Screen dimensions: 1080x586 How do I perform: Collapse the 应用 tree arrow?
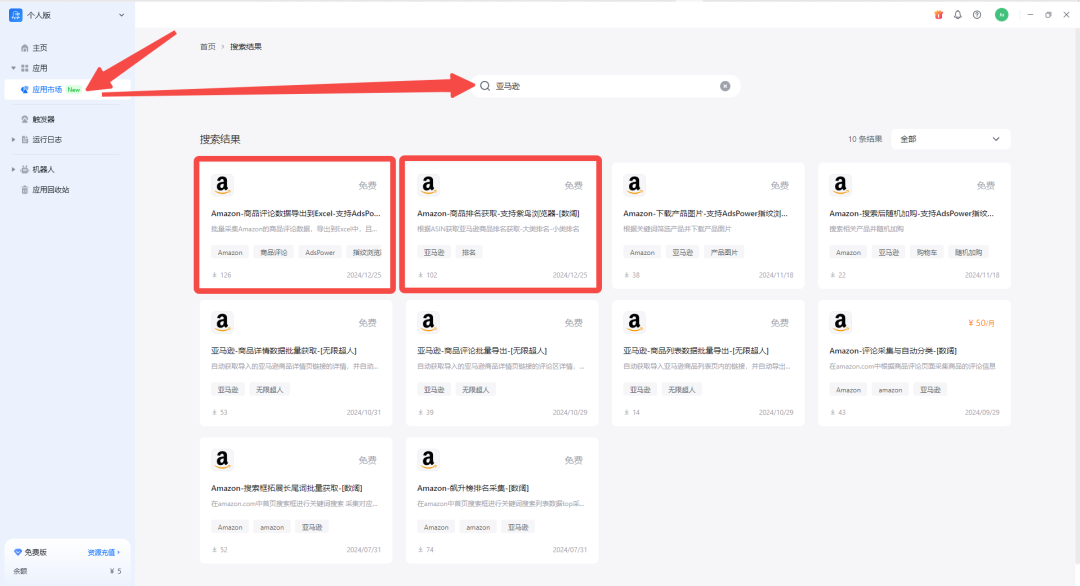[x=13, y=68]
